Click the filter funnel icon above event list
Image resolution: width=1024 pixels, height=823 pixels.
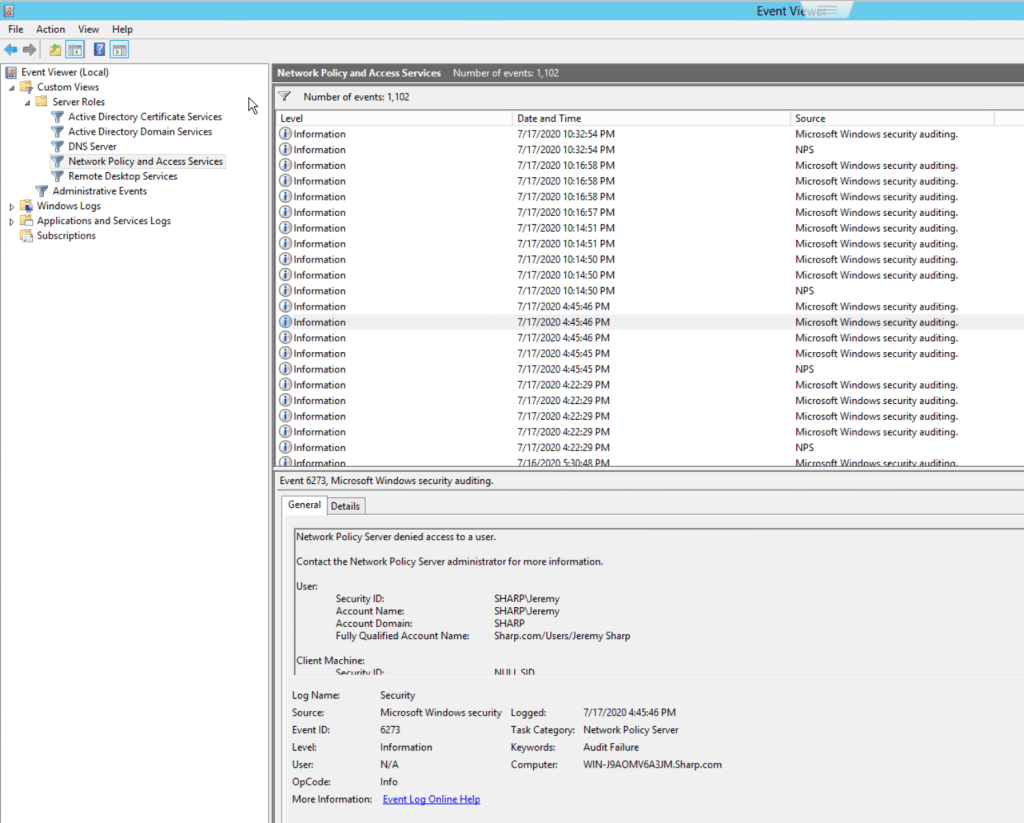pyautogui.click(x=285, y=97)
